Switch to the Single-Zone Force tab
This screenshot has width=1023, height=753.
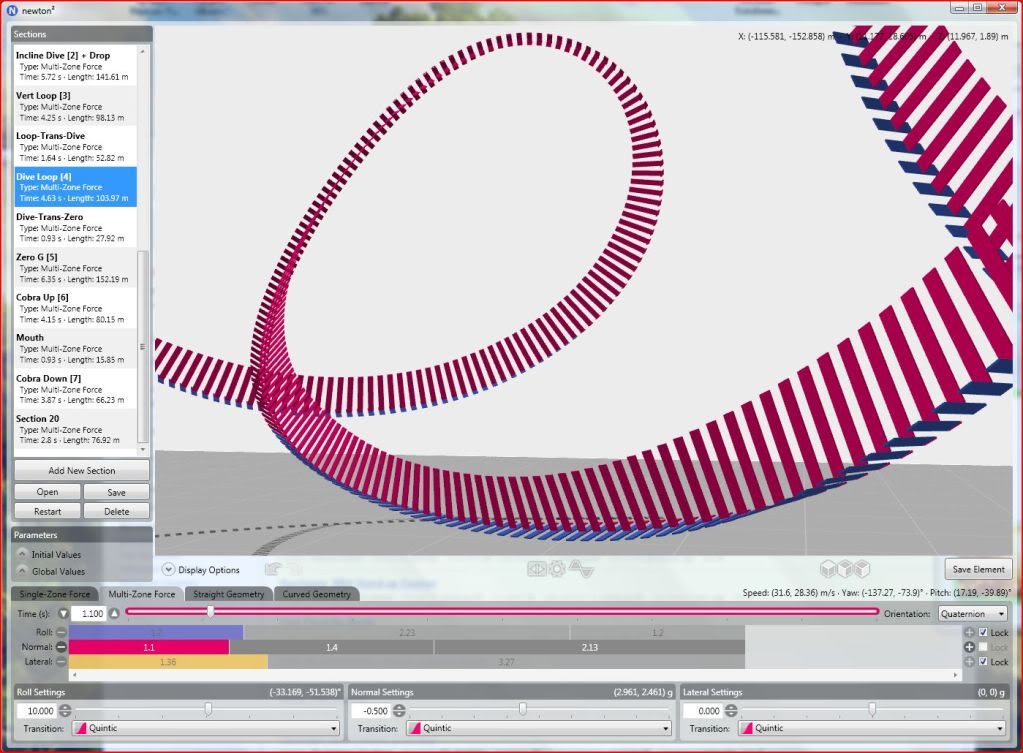point(55,594)
